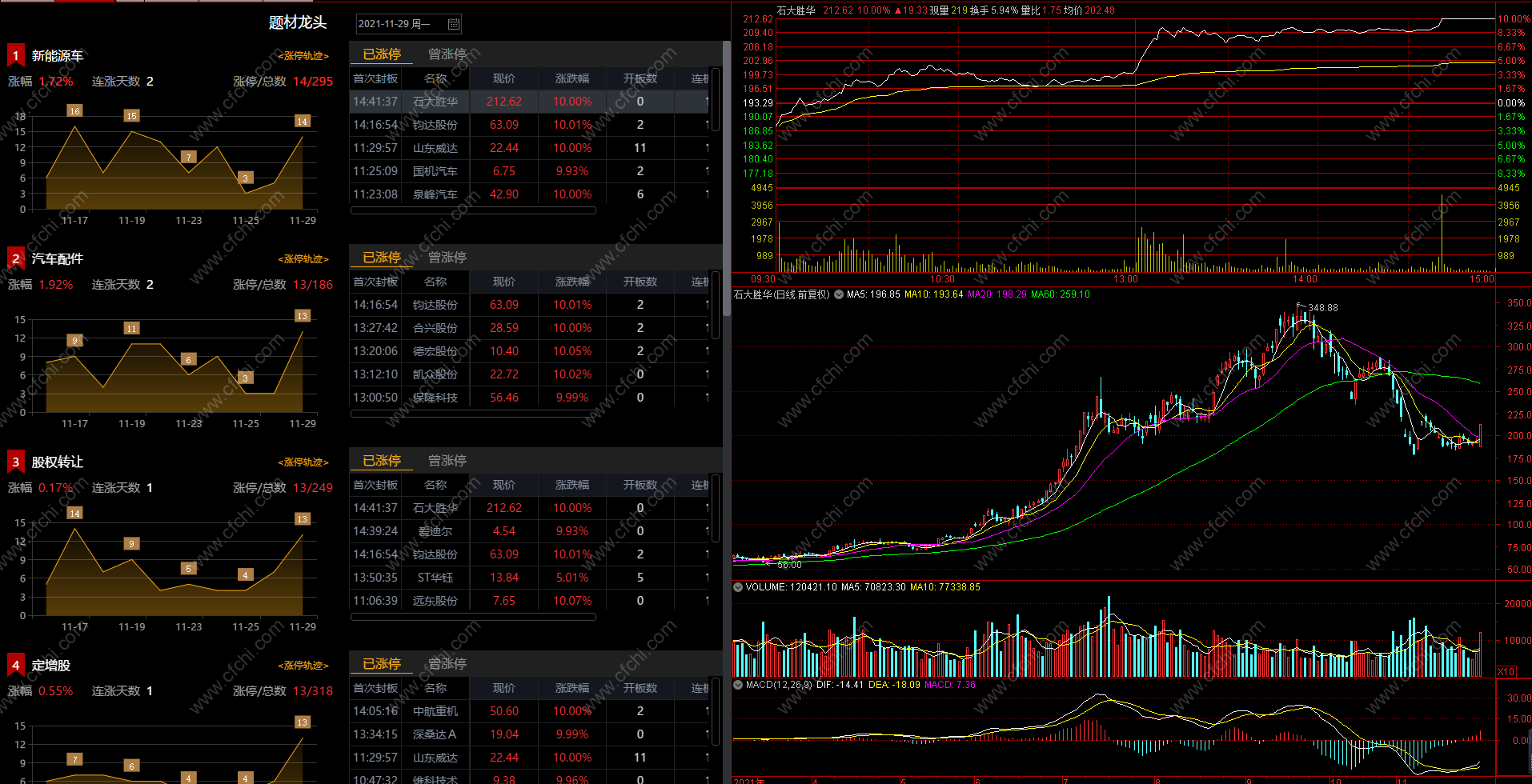Expand the arrow beside the VOLUME indicator
Image resolution: width=1532 pixels, height=784 pixels.
pos(737,587)
